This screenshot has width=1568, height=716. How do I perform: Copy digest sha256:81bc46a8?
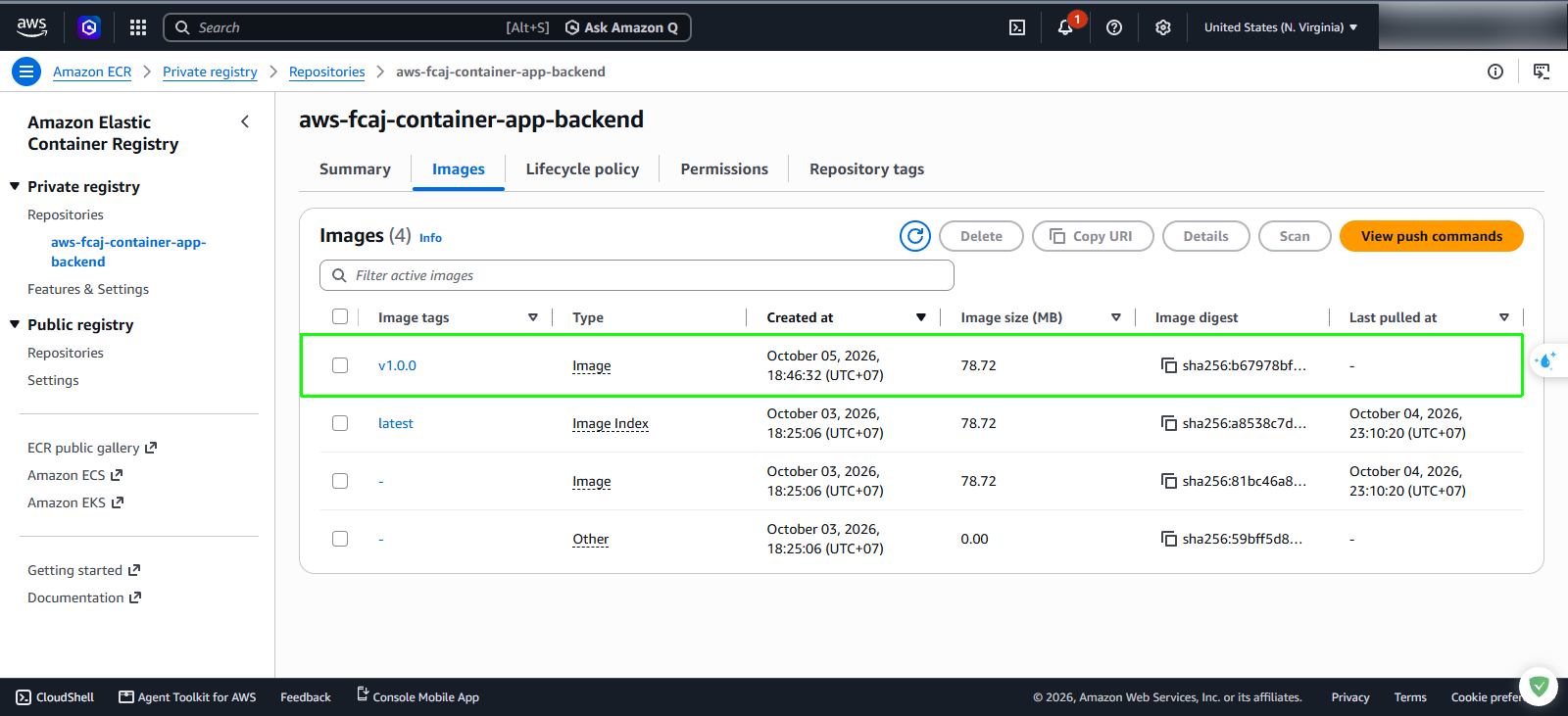[1169, 481]
